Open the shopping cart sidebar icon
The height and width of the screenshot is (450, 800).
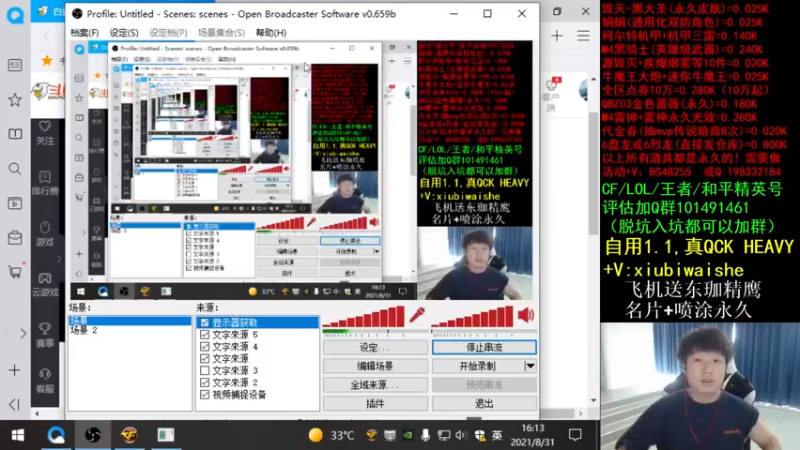(15, 272)
